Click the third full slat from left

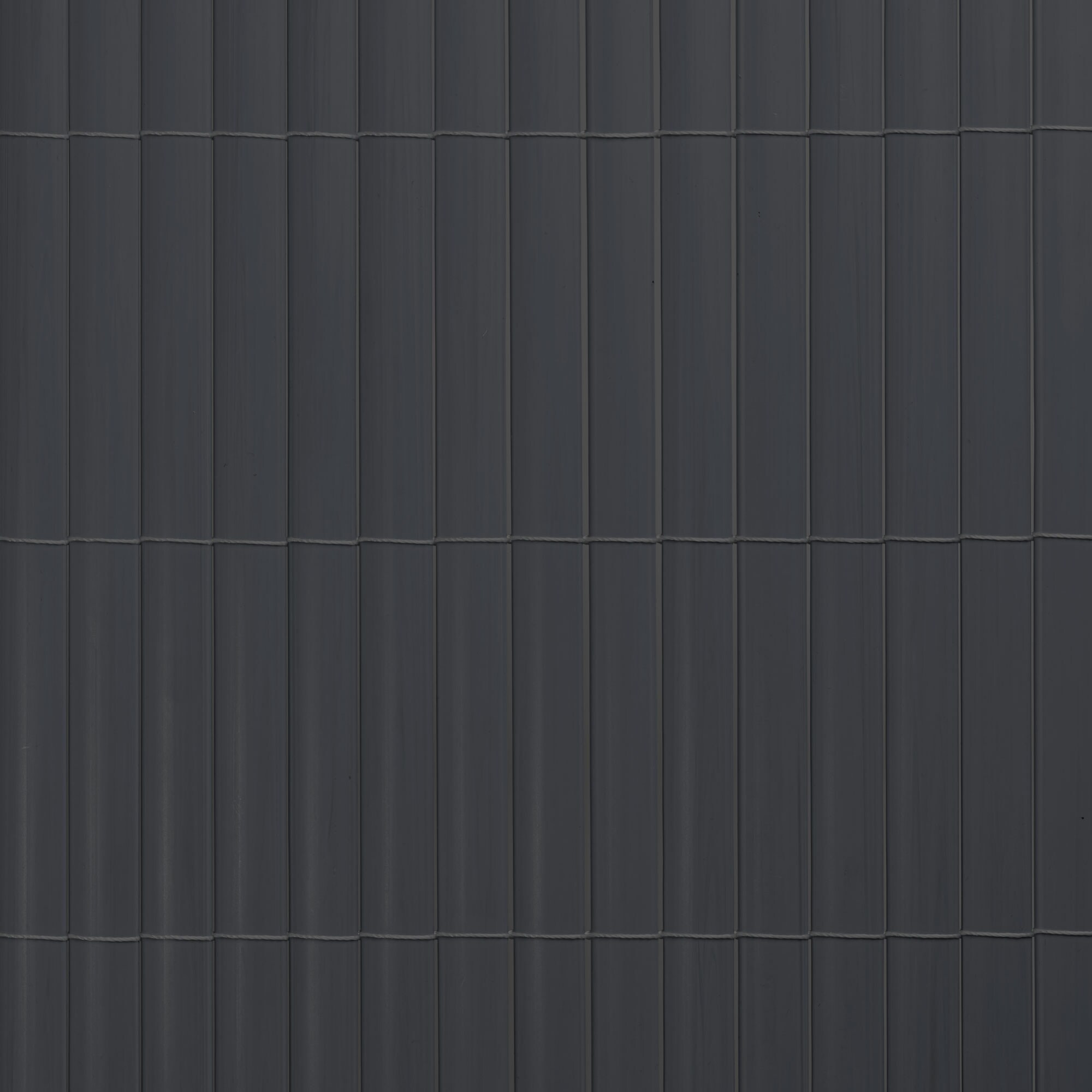coord(251,546)
